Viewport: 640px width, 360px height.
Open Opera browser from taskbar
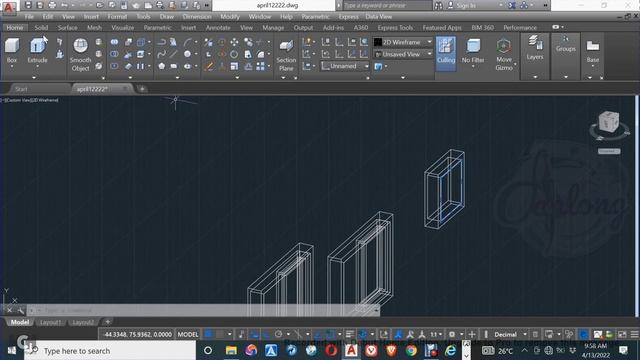[331, 350]
